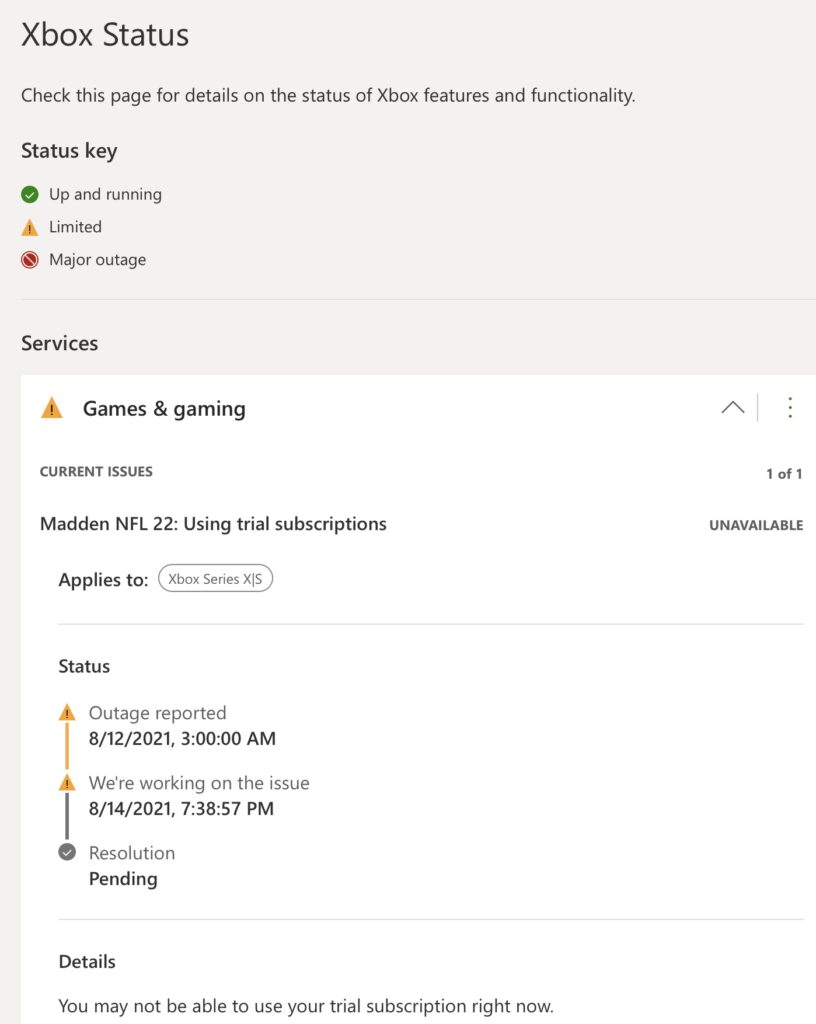Click the 8/12/2021 outage reported timestamp
Screen dimensions: 816x1024
[x=182, y=739]
